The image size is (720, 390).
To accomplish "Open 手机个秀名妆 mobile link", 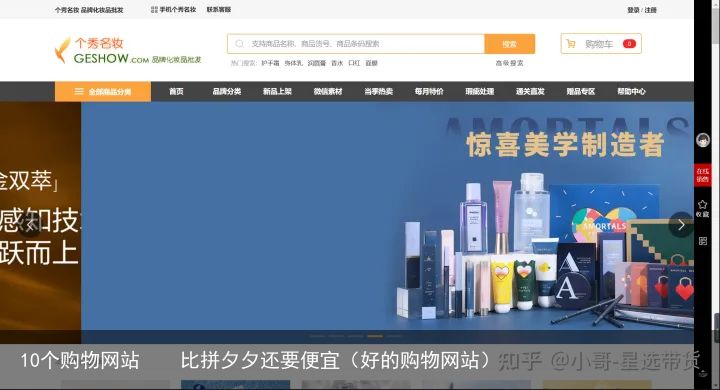I will (x=173, y=9).
